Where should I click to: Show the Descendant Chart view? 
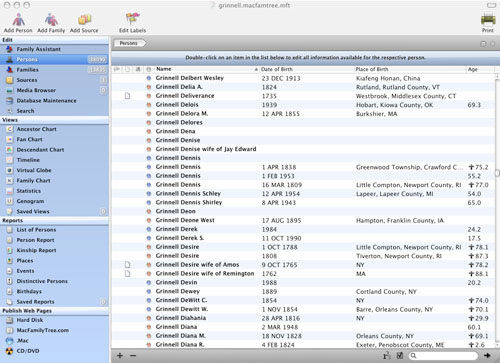point(54,150)
